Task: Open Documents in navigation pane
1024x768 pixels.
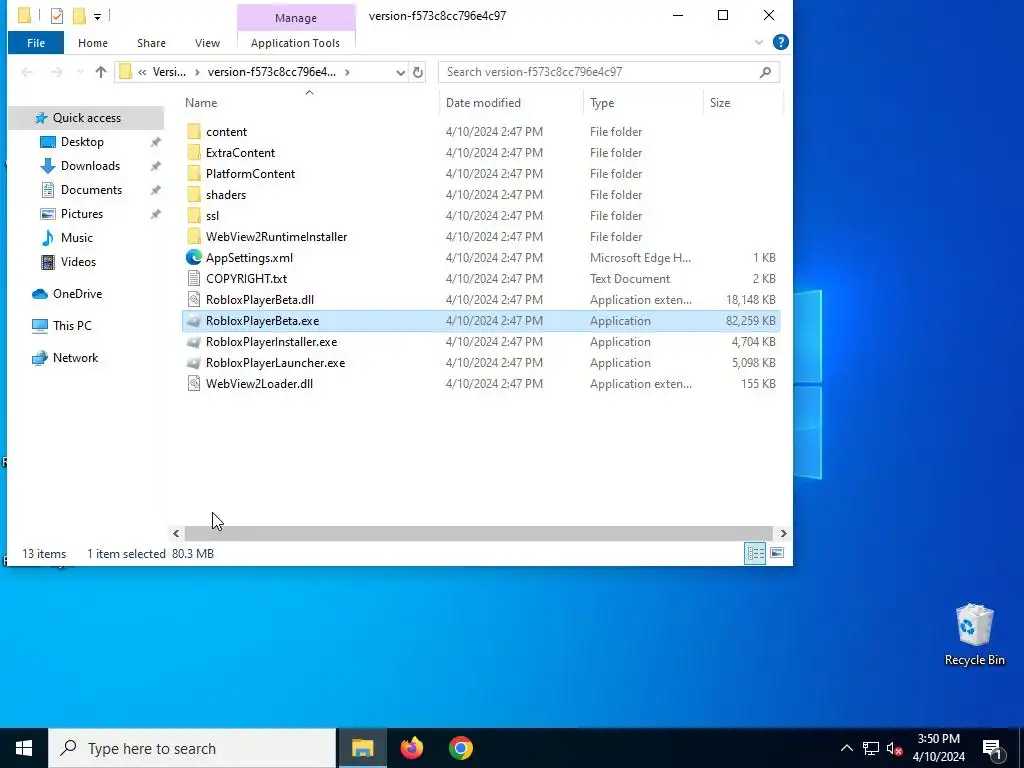Action: [x=91, y=190]
